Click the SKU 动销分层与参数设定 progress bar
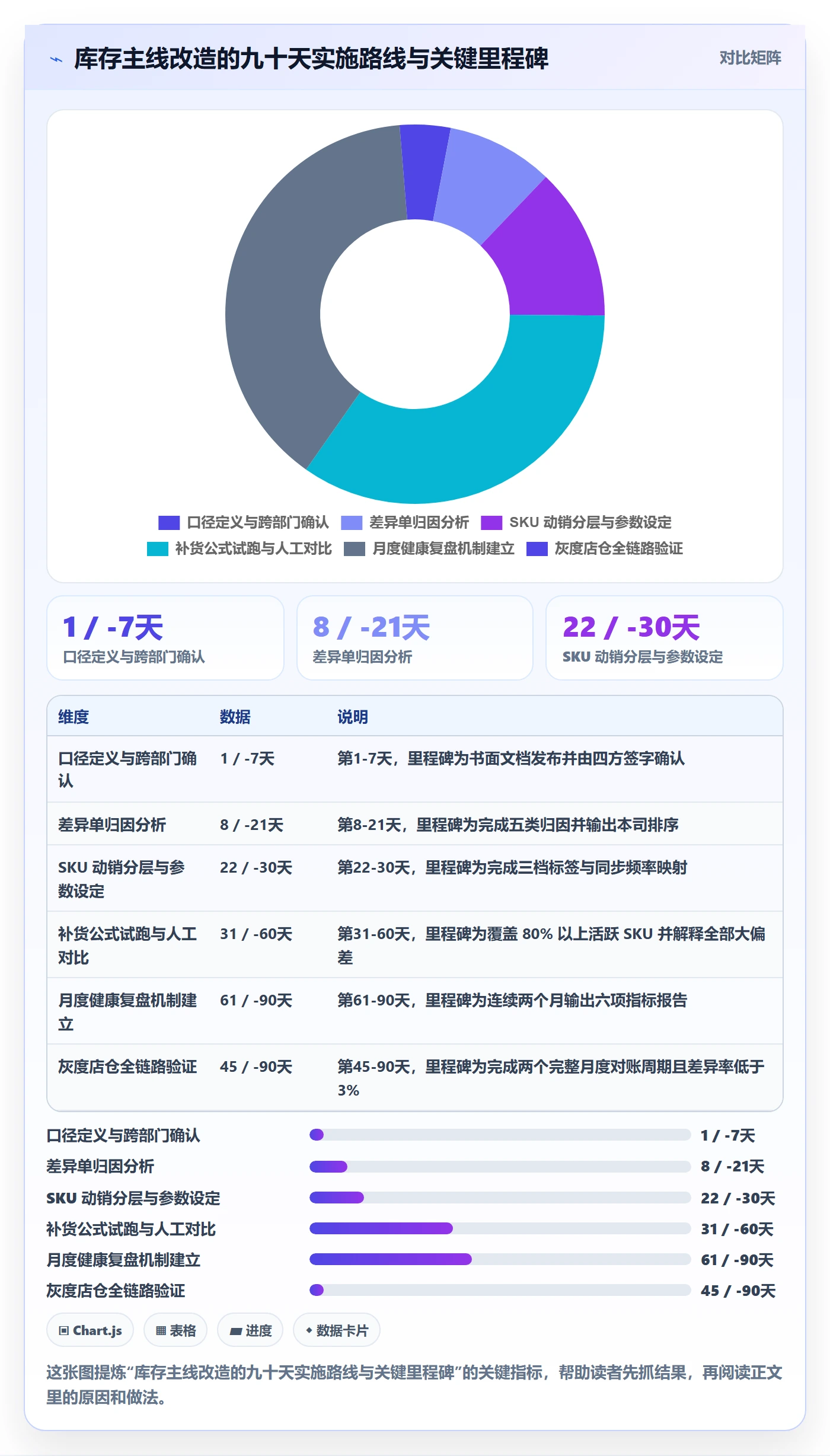This screenshot has height=1456, width=830. click(500, 1198)
